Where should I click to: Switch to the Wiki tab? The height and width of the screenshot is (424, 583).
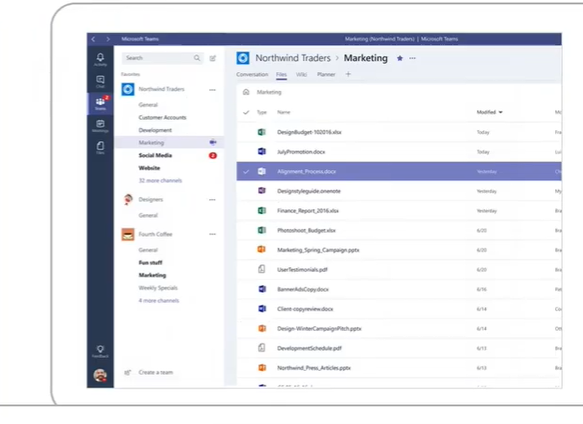(302, 74)
